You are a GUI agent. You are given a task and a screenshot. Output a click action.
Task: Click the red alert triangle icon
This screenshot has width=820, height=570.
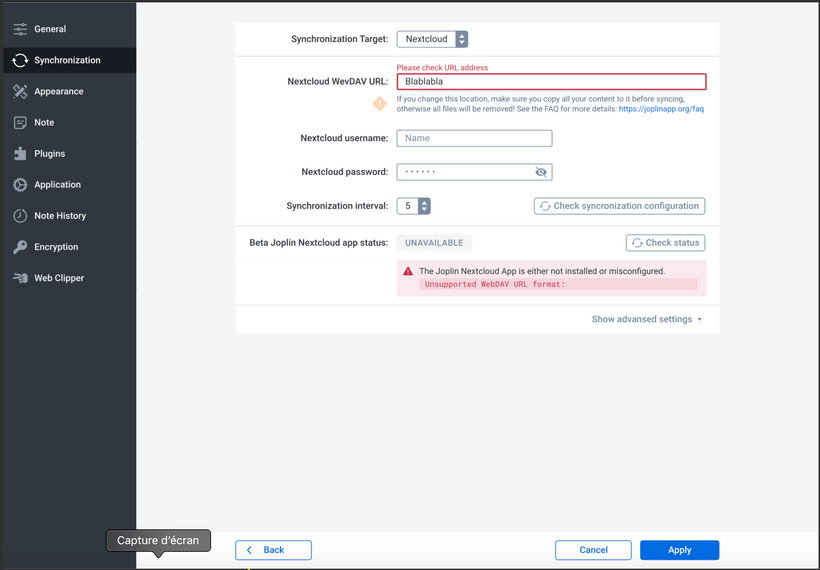pyautogui.click(x=408, y=271)
